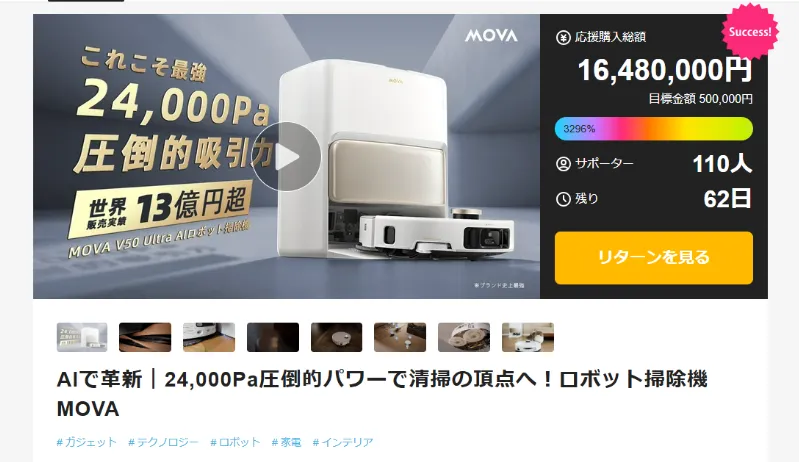Open the #テクノロジー tag
799x462 pixels.
pyautogui.click(x=163, y=442)
